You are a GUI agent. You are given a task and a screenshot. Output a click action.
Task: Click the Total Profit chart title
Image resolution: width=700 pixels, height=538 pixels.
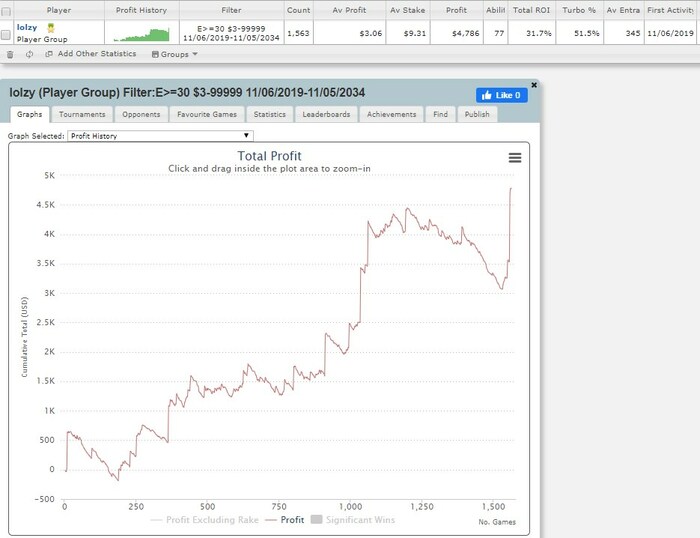pyautogui.click(x=269, y=156)
